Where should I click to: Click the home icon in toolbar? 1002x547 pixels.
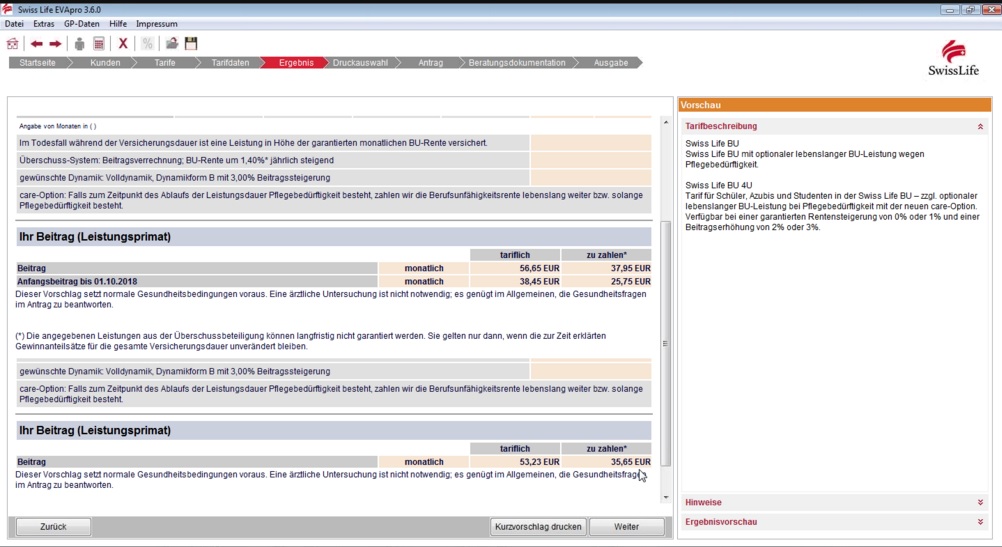click(x=12, y=44)
